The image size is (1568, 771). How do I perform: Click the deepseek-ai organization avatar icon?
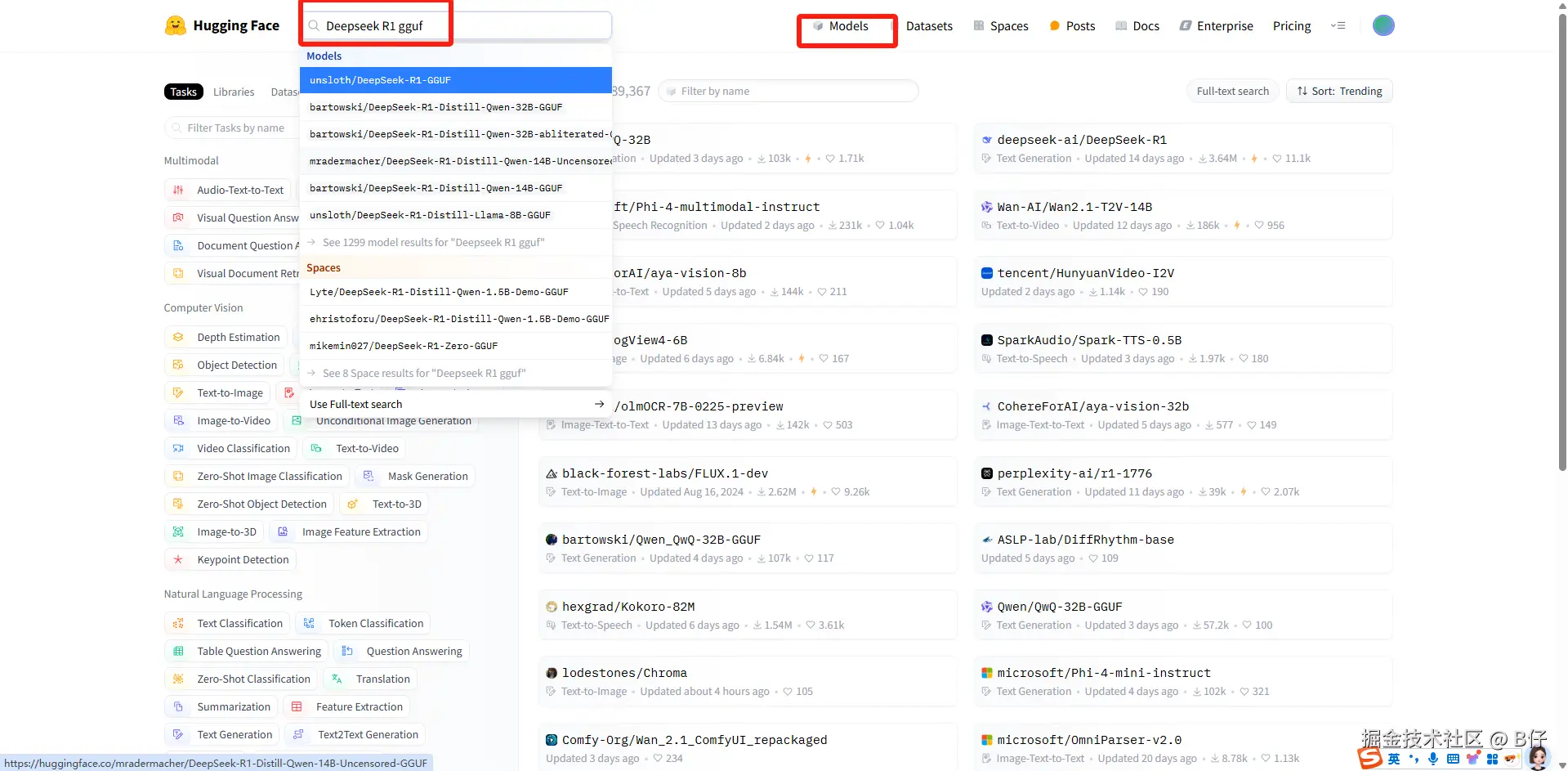point(987,140)
